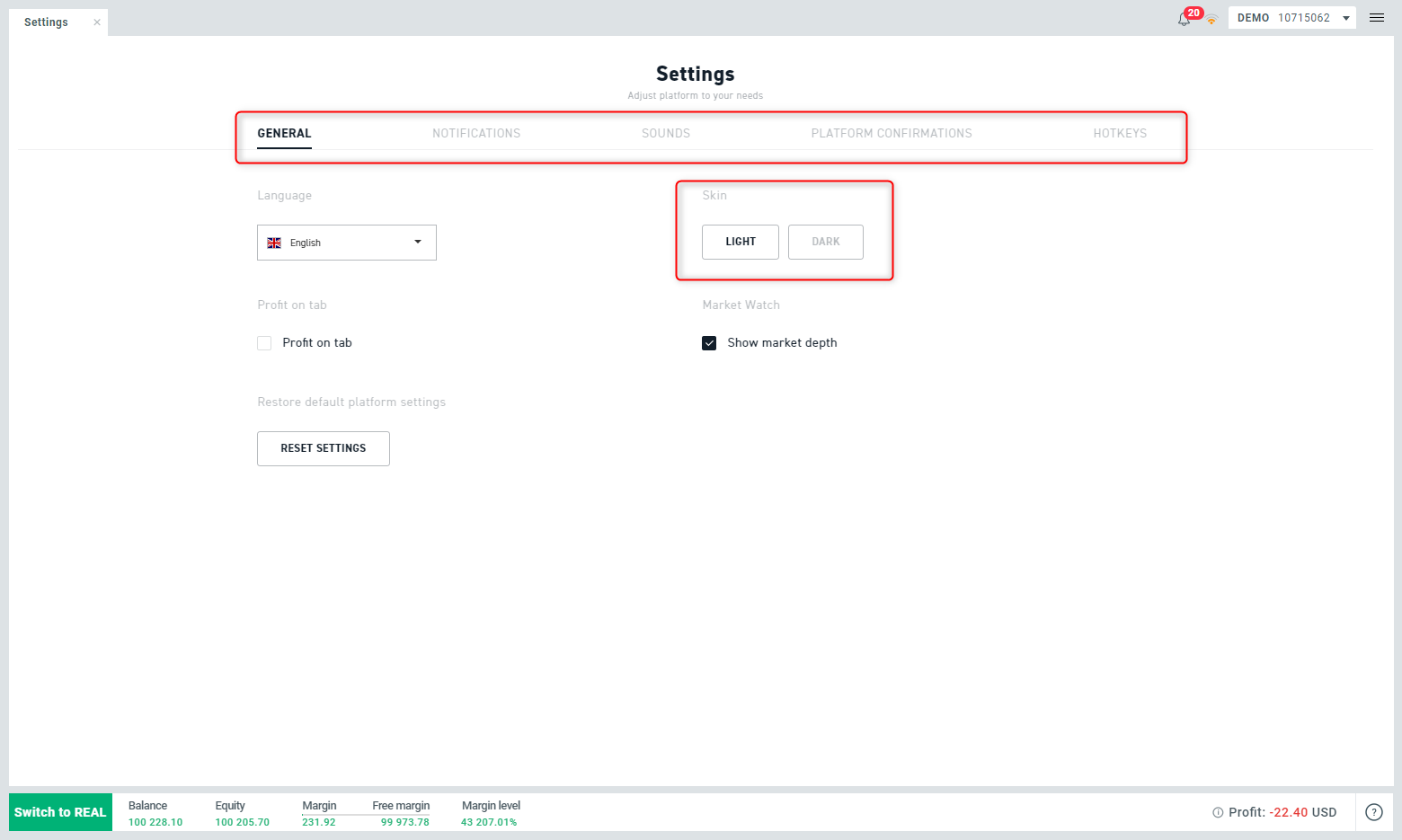
Task: Open the DEMO 10715062 account dropdown
Action: 1292,18
